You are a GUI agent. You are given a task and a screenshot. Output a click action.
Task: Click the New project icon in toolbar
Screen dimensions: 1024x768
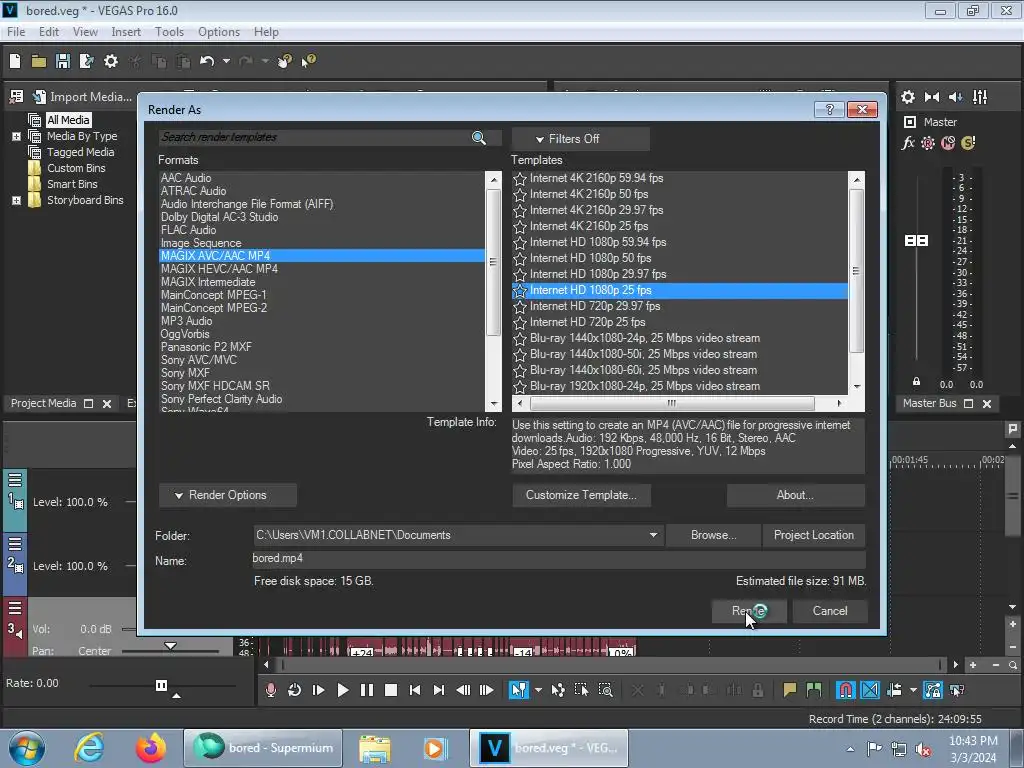15,61
